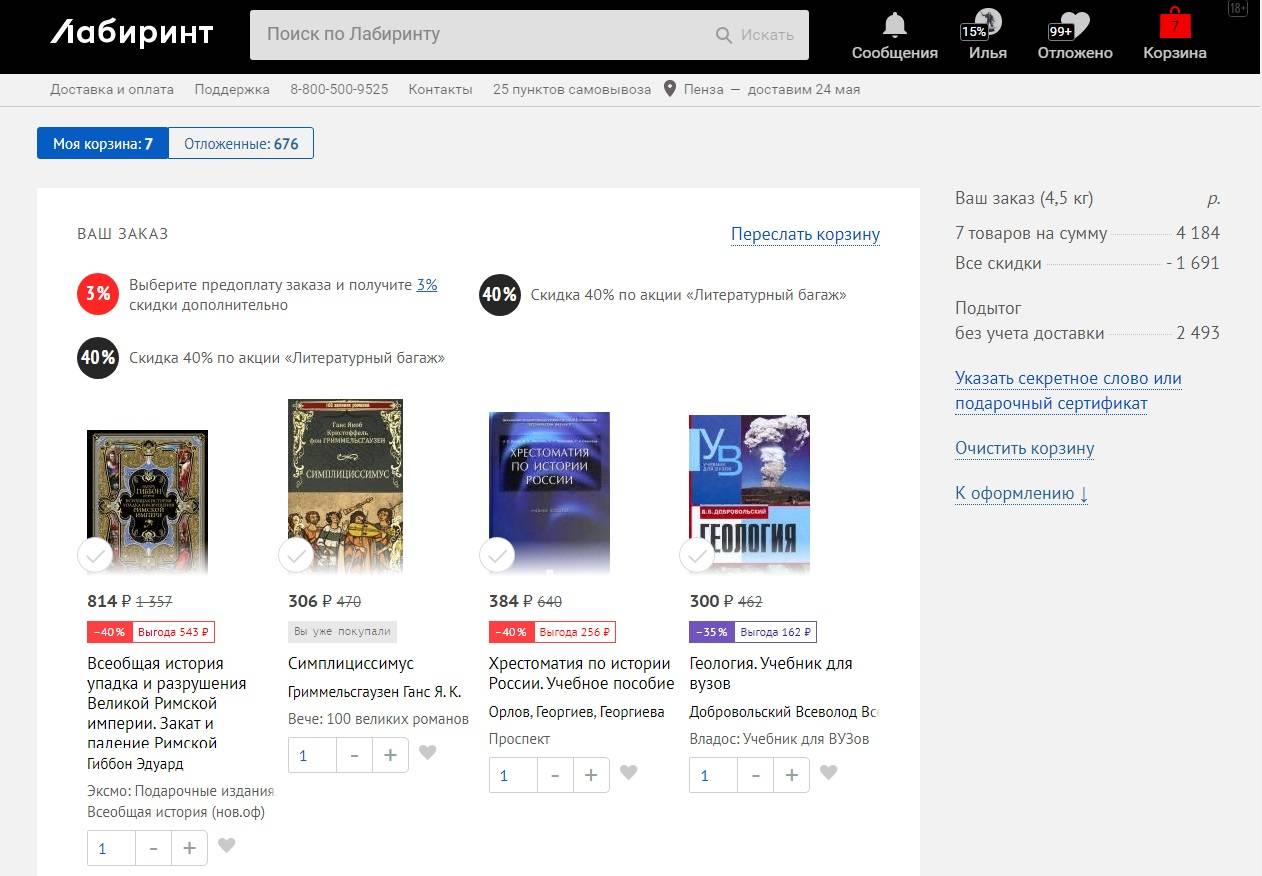Switch to the Моя корзина tab
Viewport: 1262px width, 876px height.
(x=103, y=143)
